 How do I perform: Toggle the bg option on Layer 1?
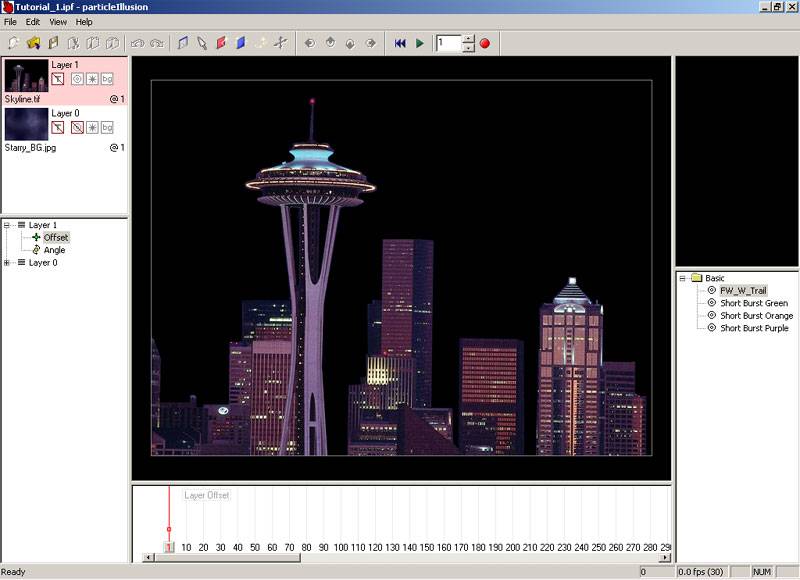[107, 78]
